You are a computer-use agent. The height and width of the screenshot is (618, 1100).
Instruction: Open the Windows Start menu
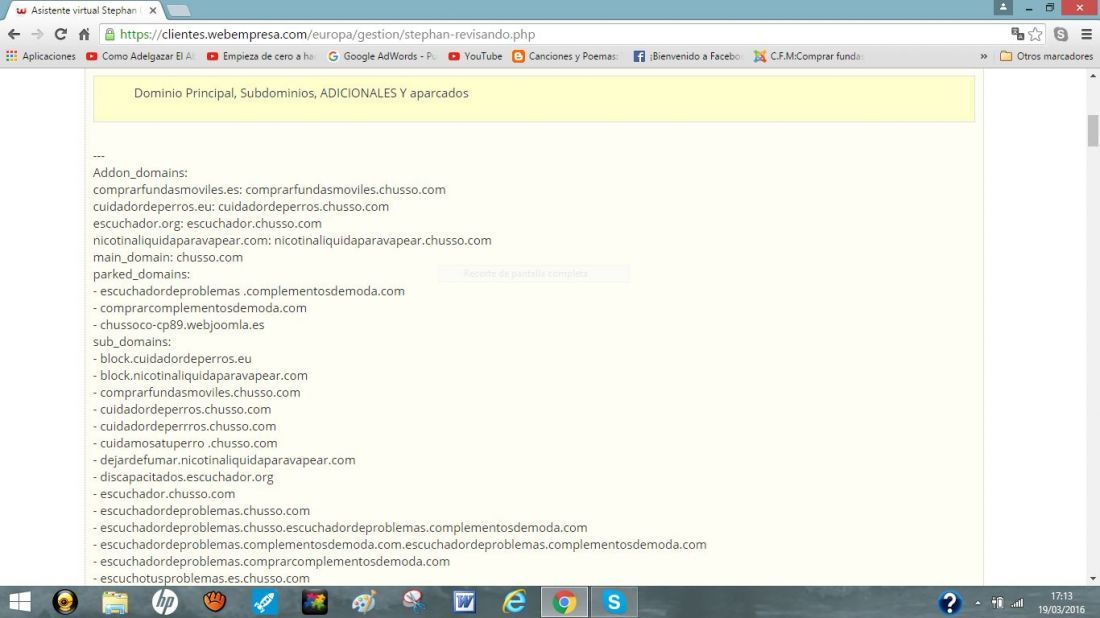click(x=20, y=602)
